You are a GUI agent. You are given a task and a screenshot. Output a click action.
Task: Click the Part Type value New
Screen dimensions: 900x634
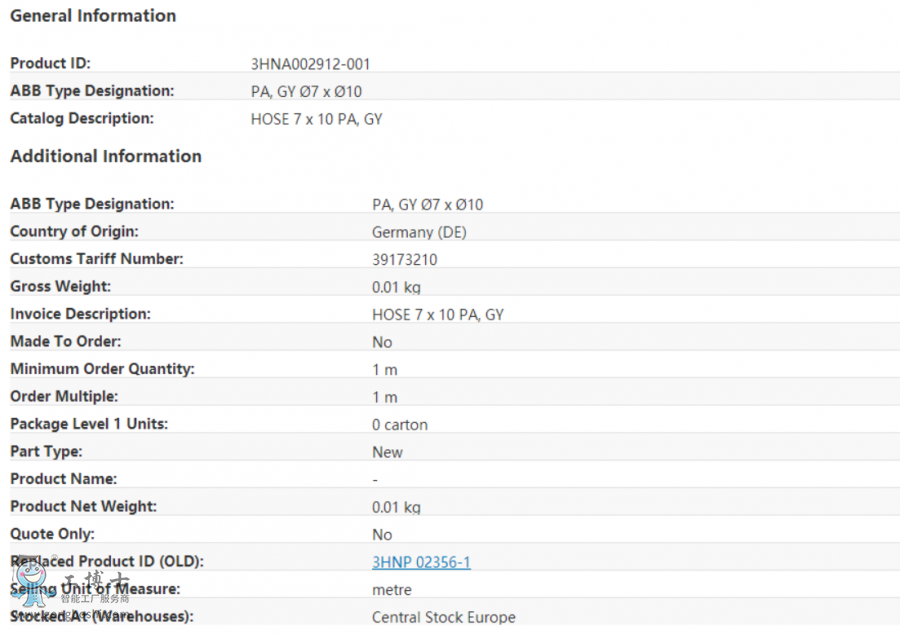[387, 452]
